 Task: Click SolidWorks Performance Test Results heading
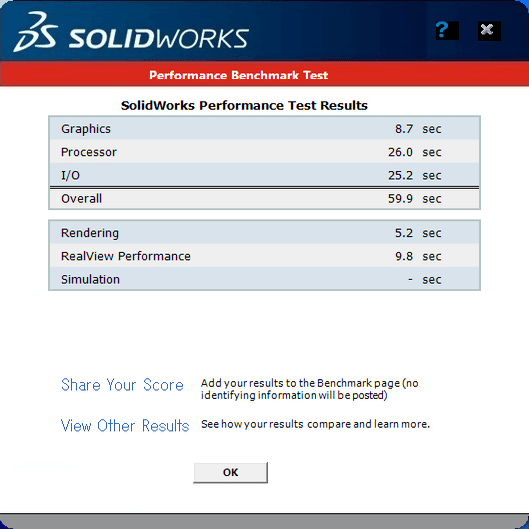pos(244,105)
